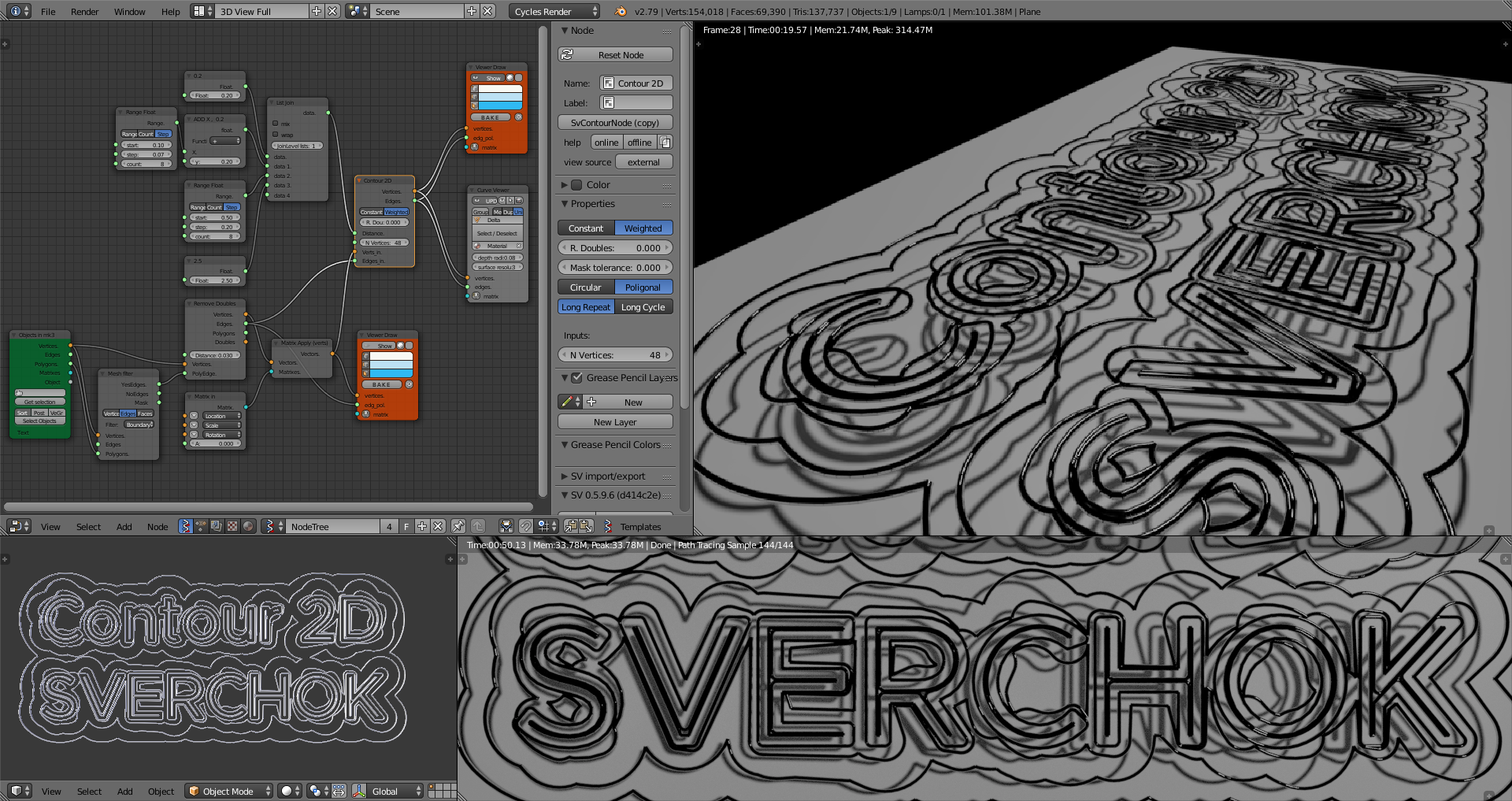
Task: Click the Reset Node button
Action: [x=615, y=54]
